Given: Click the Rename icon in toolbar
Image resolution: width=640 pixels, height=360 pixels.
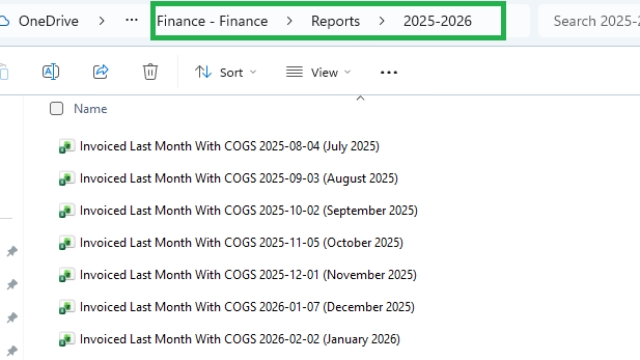Looking at the screenshot, I should coord(51,72).
